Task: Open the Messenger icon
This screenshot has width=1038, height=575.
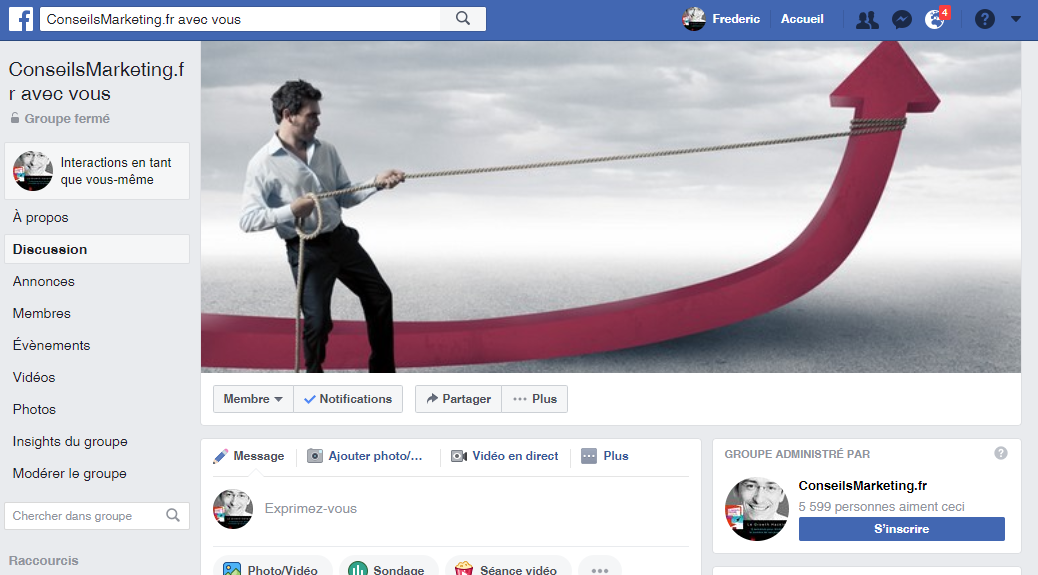Action: pos(901,20)
